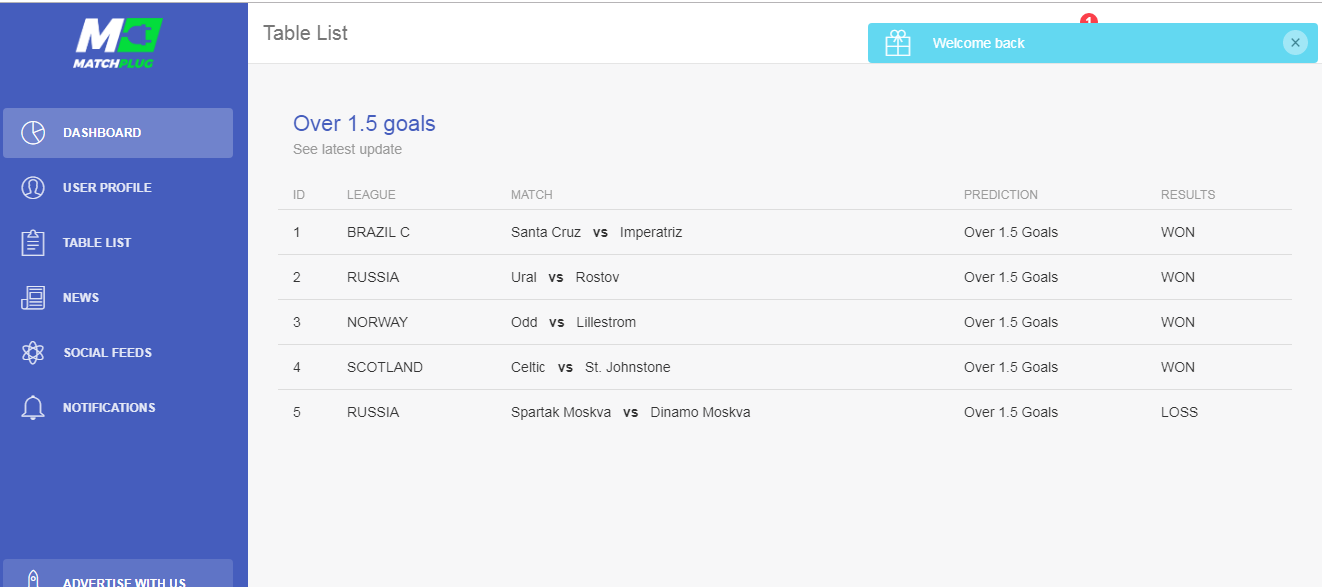Image resolution: width=1322 pixels, height=587 pixels.
Task: Click the Social Feeds atom icon
Action: point(33,353)
